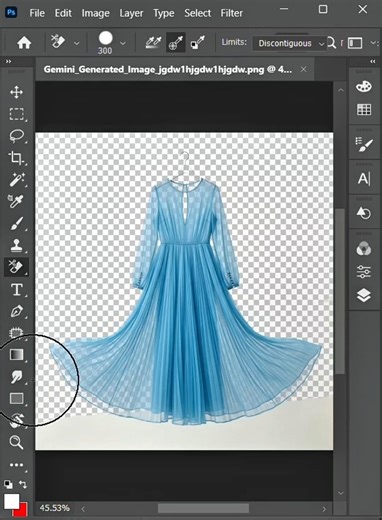Viewport: 382px width, 520px height.
Task: Open the Adjustments panel sliders icon
Action: (x=364, y=272)
